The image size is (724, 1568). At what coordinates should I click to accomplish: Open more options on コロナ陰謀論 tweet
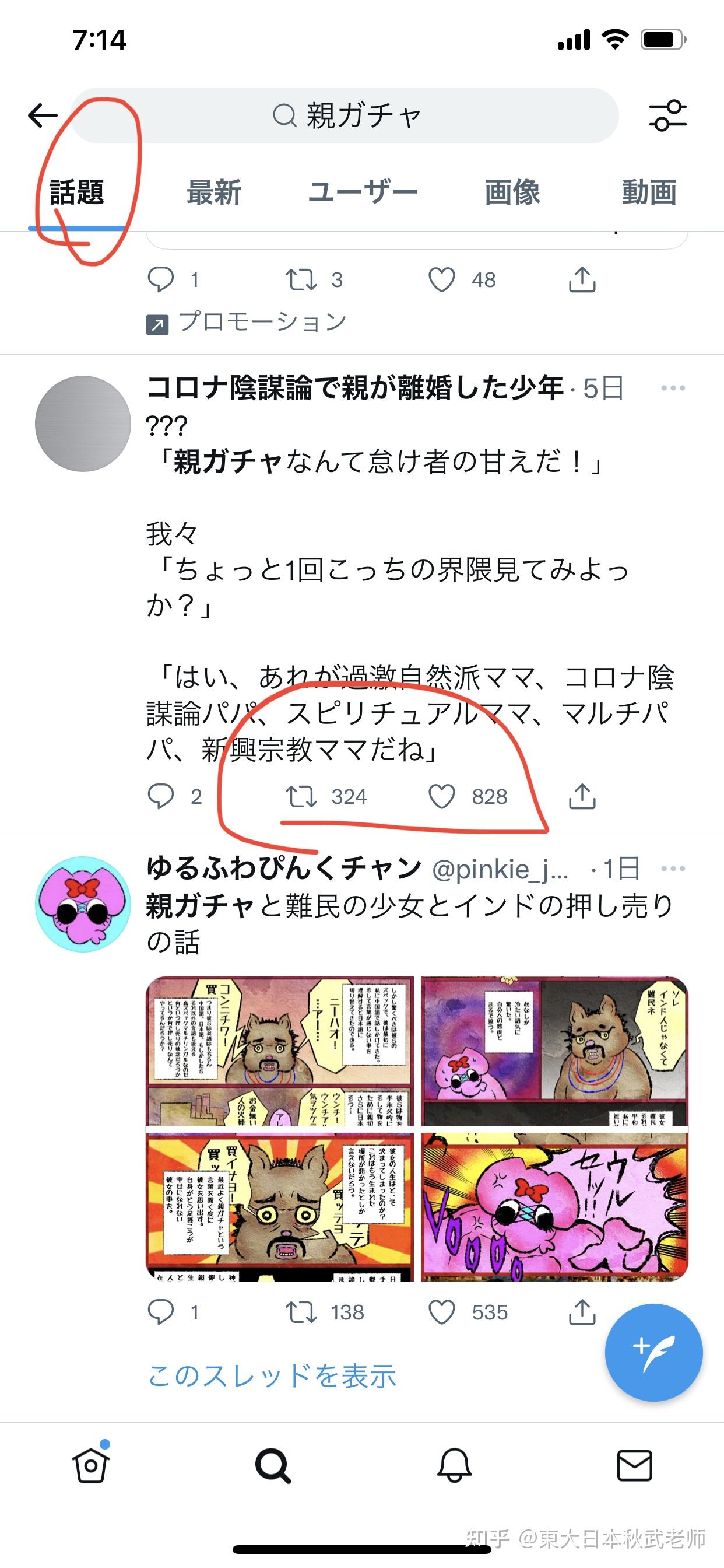pos(673,388)
